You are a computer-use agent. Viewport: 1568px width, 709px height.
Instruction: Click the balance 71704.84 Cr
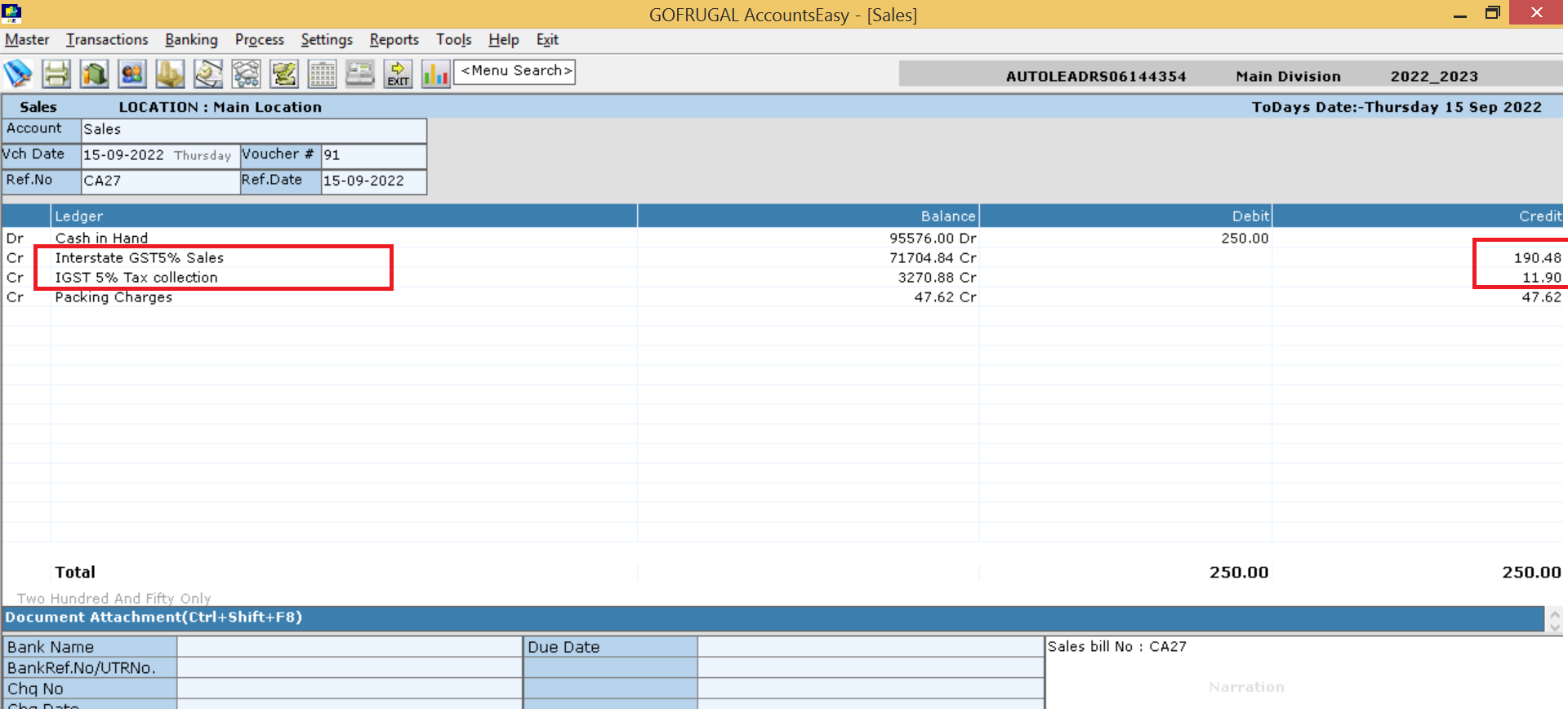pyautogui.click(x=933, y=258)
